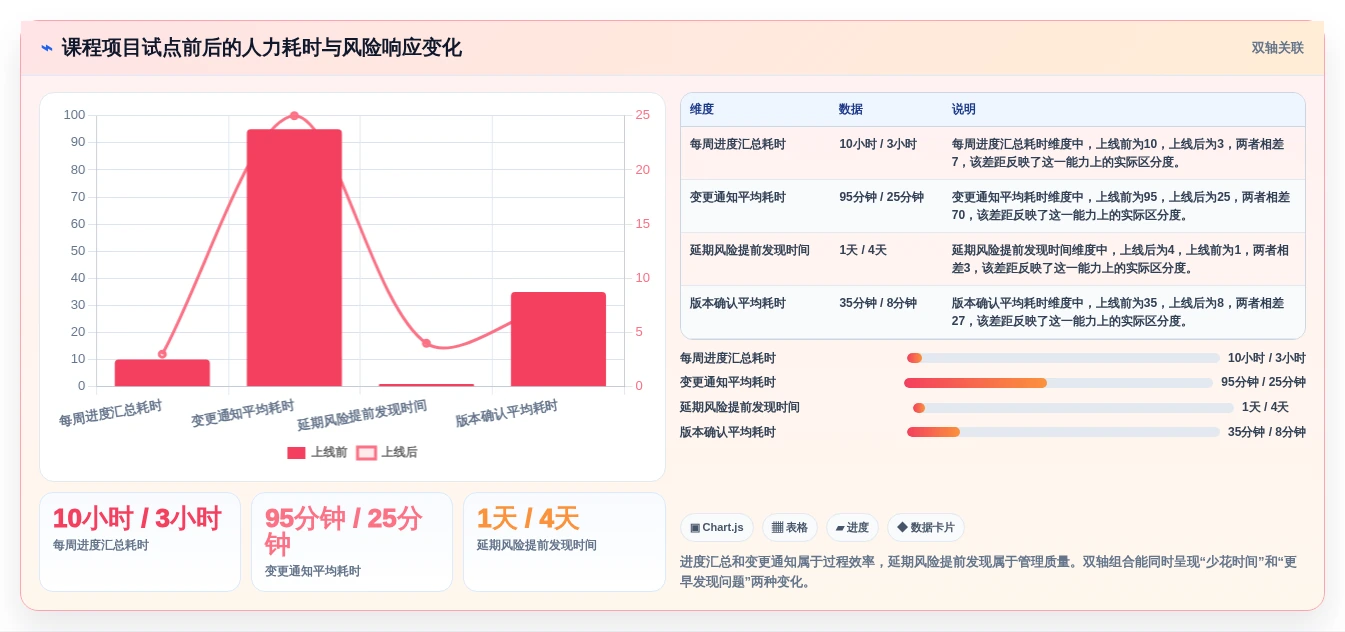Open the 95分钟 / 25分钟 data card
Screen dimensions: 1345x632
point(352,542)
